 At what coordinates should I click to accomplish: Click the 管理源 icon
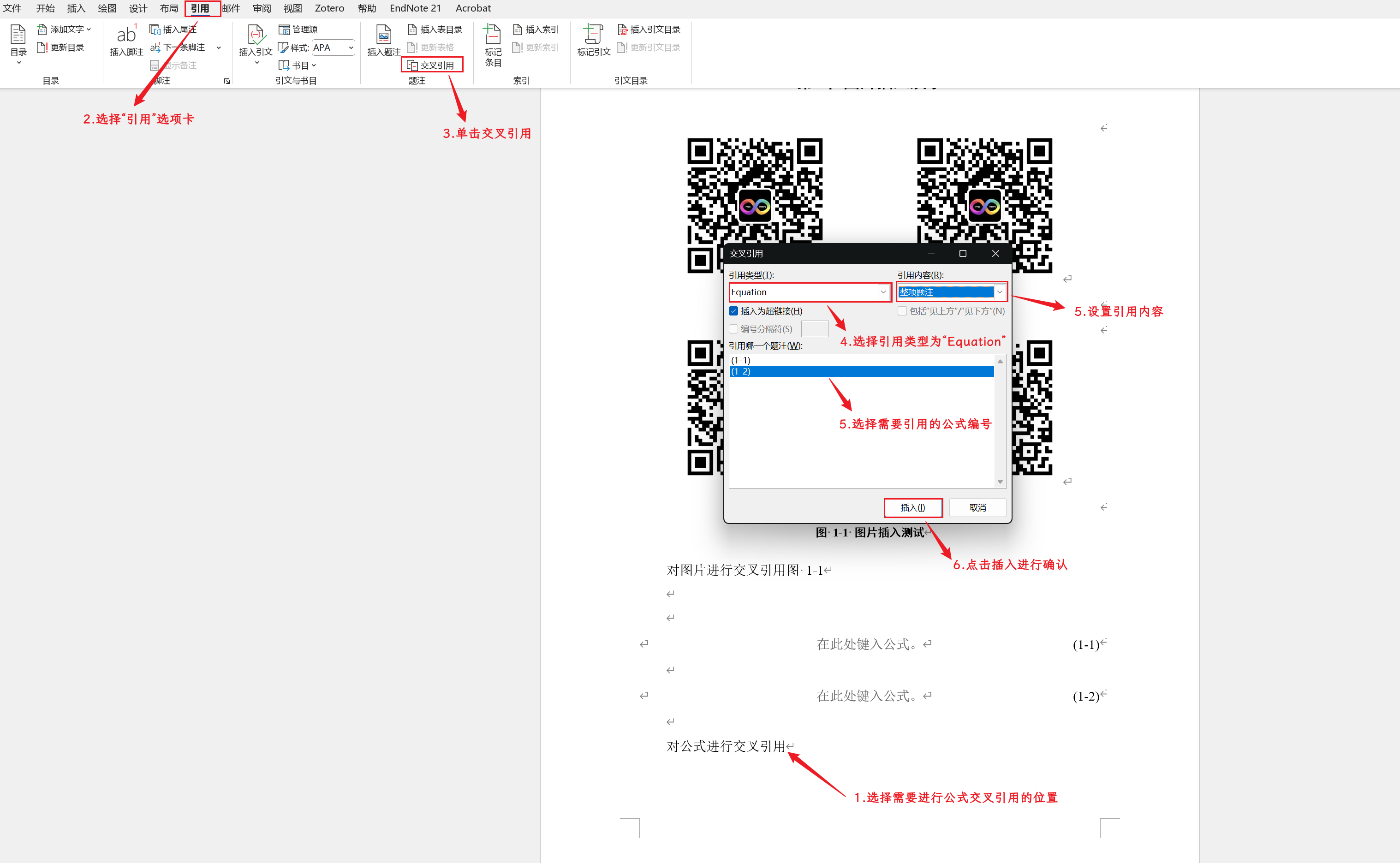tap(284, 29)
